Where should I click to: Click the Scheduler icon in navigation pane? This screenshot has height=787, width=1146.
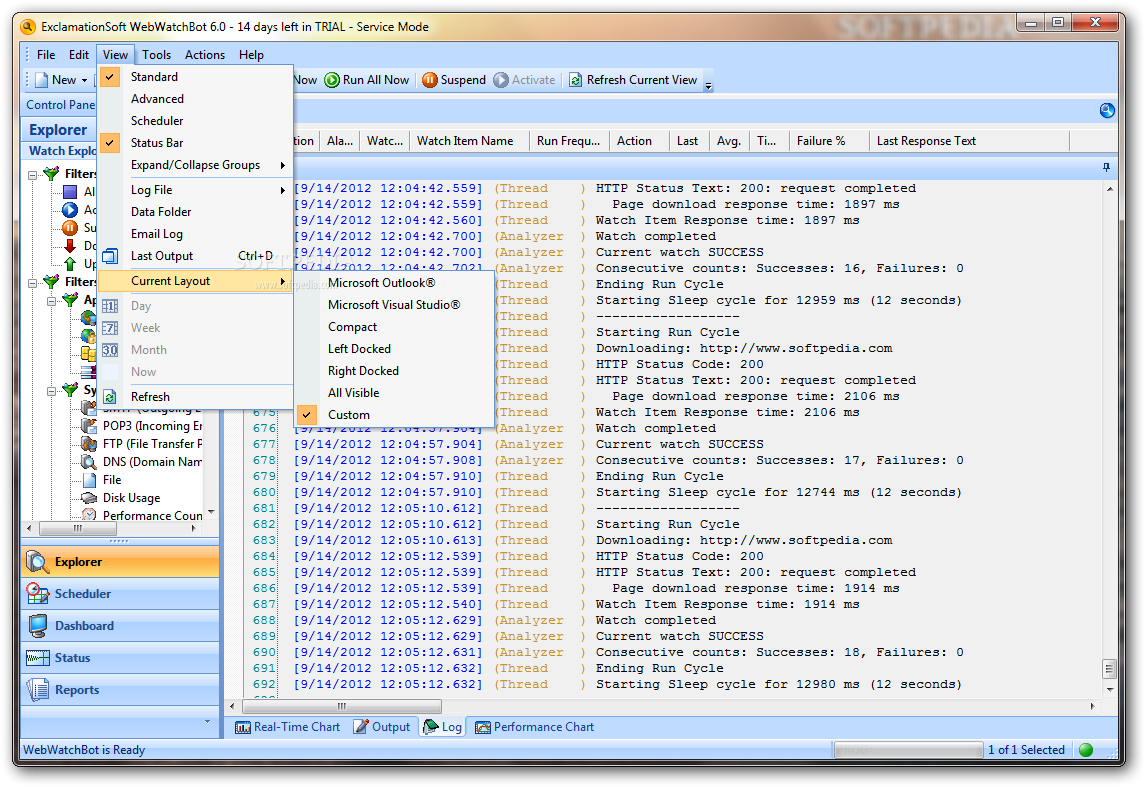click(x=37, y=593)
